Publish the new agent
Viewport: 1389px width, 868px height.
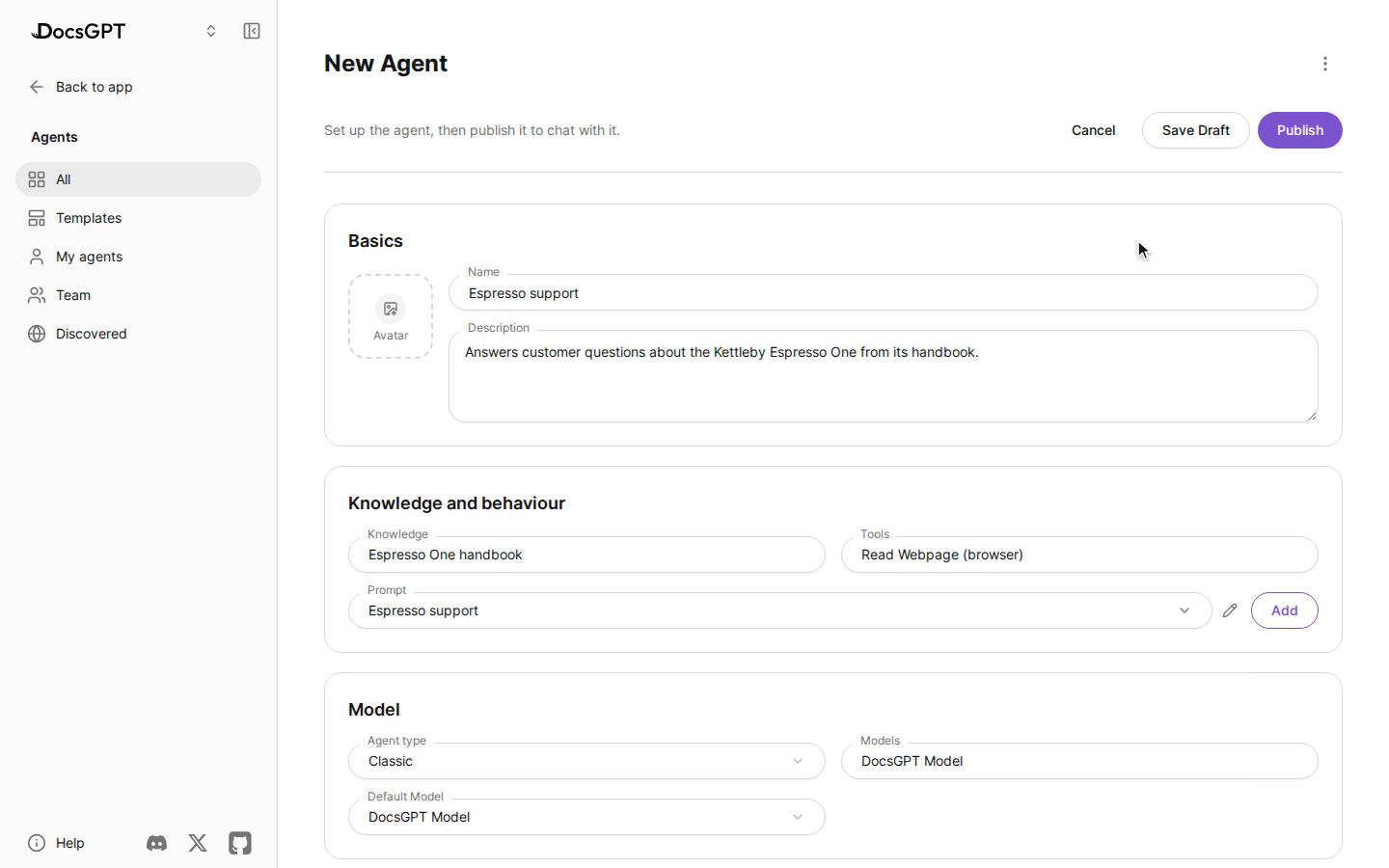pyautogui.click(x=1300, y=130)
